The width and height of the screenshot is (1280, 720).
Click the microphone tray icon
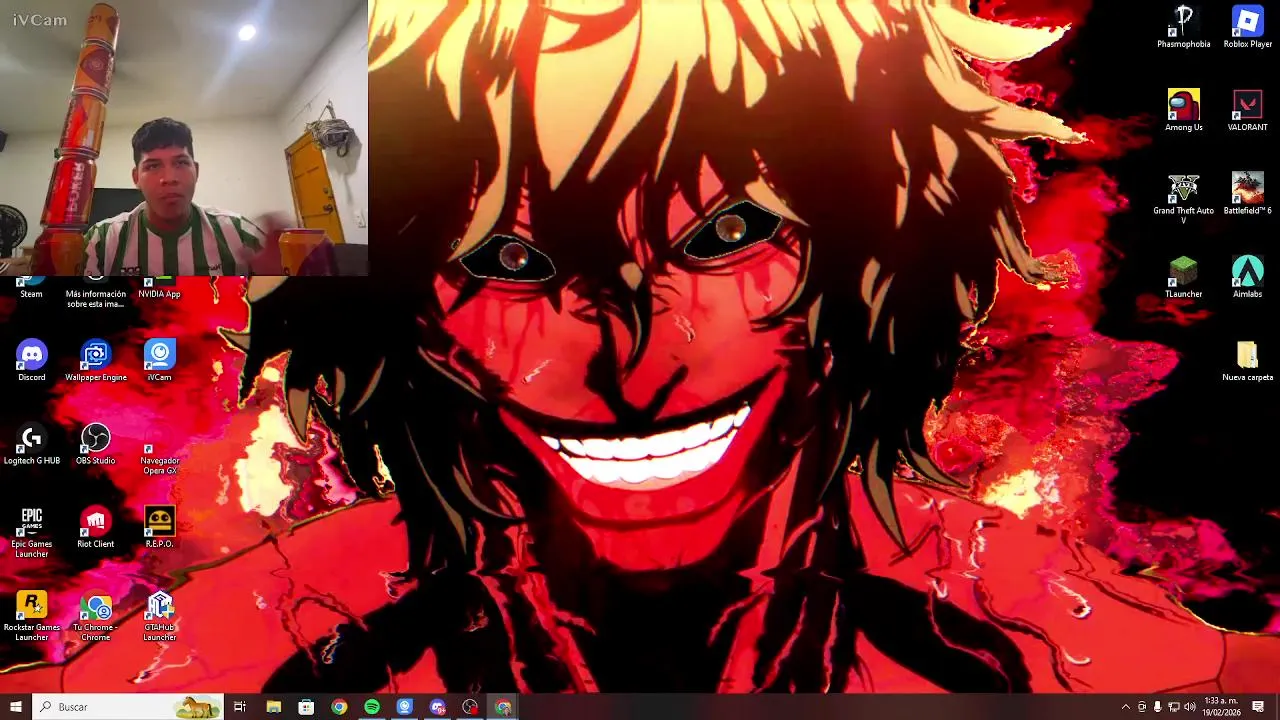(1158, 707)
